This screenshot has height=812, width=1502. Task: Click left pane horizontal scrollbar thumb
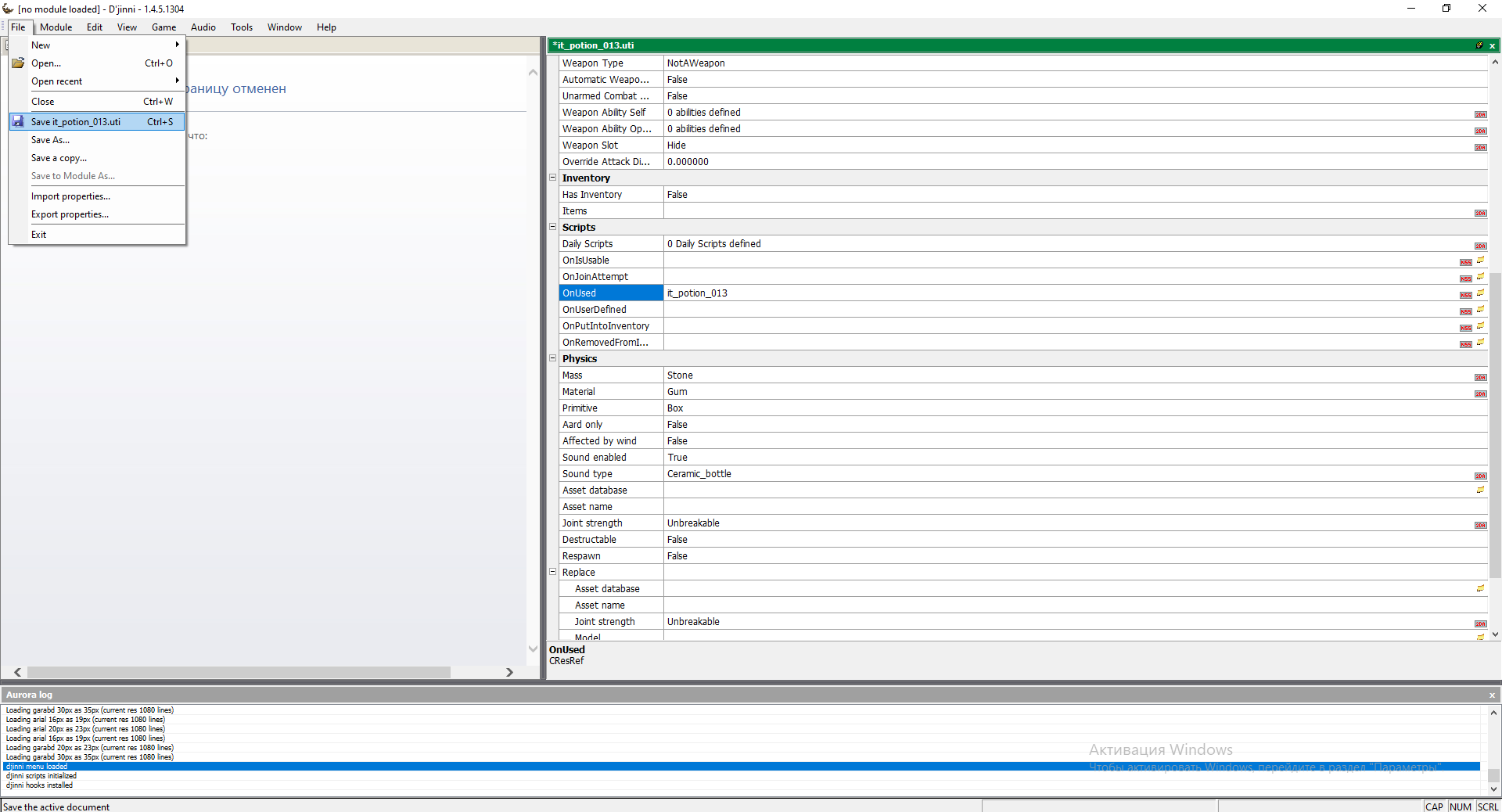point(239,672)
